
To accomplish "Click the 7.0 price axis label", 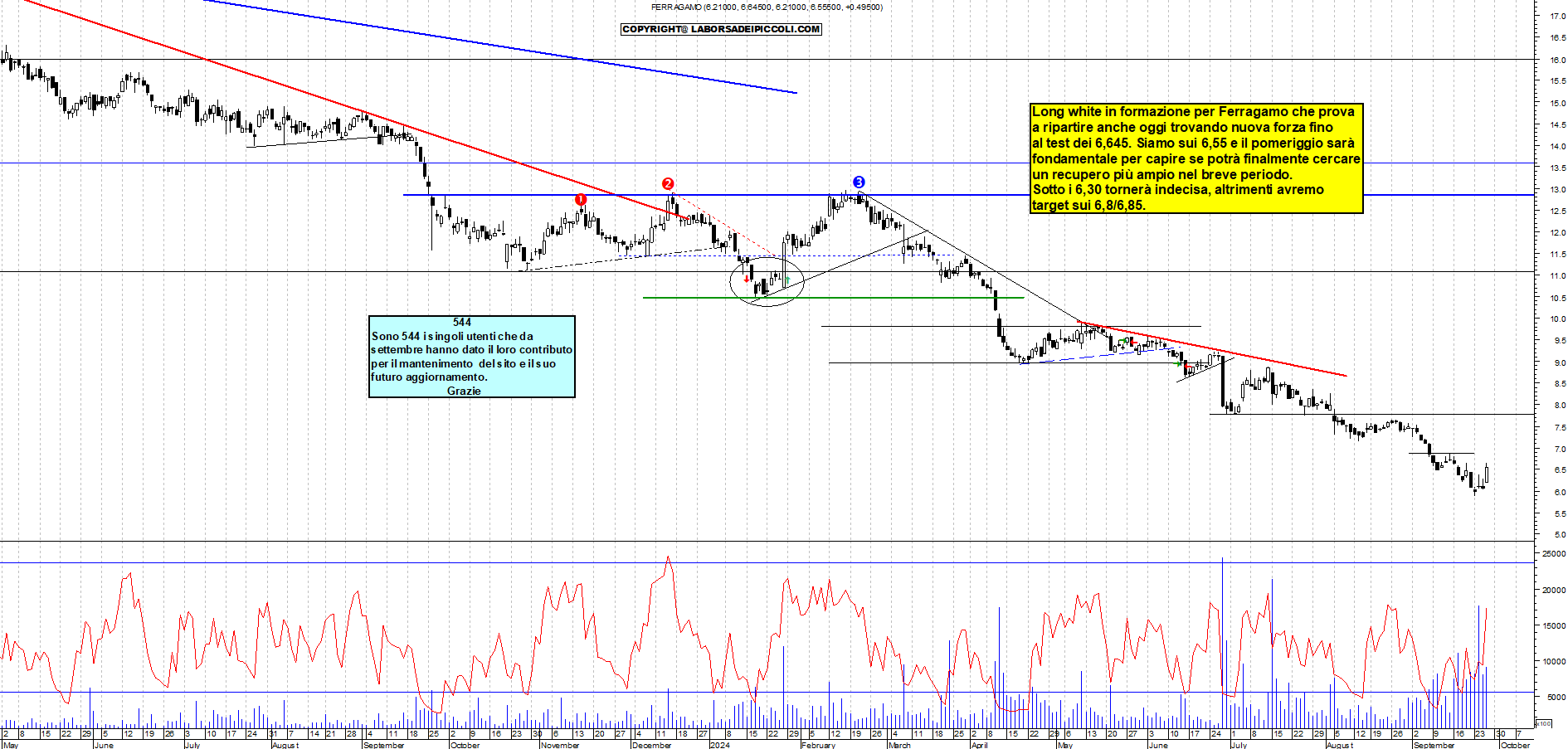I will (x=1560, y=449).
